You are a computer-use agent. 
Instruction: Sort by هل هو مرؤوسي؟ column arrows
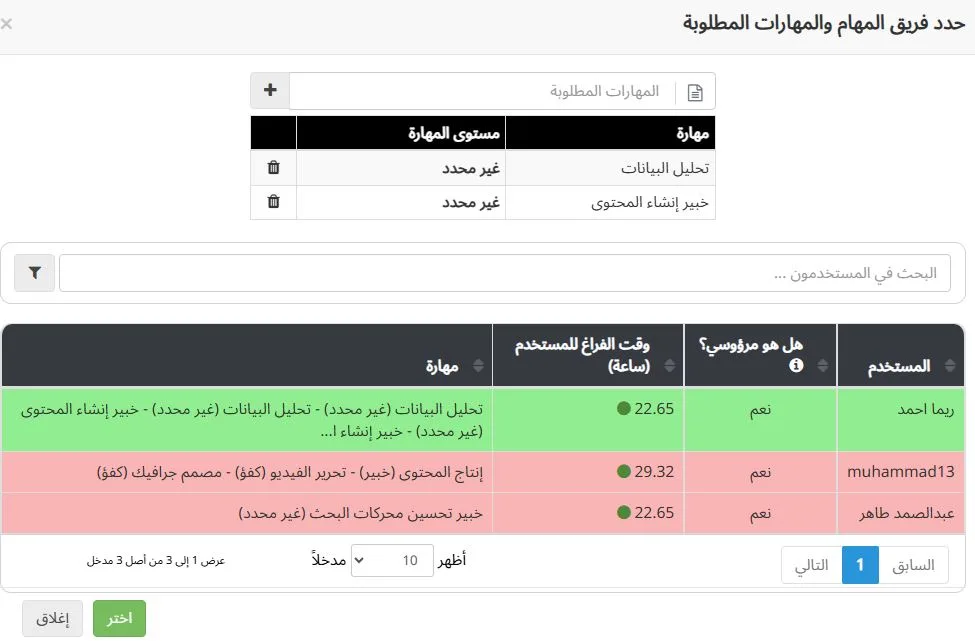tap(823, 365)
